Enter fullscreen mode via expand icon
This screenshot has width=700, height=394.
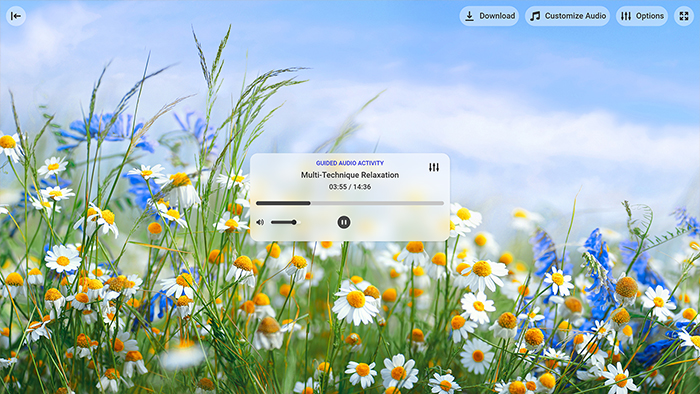[x=684, y=16]
